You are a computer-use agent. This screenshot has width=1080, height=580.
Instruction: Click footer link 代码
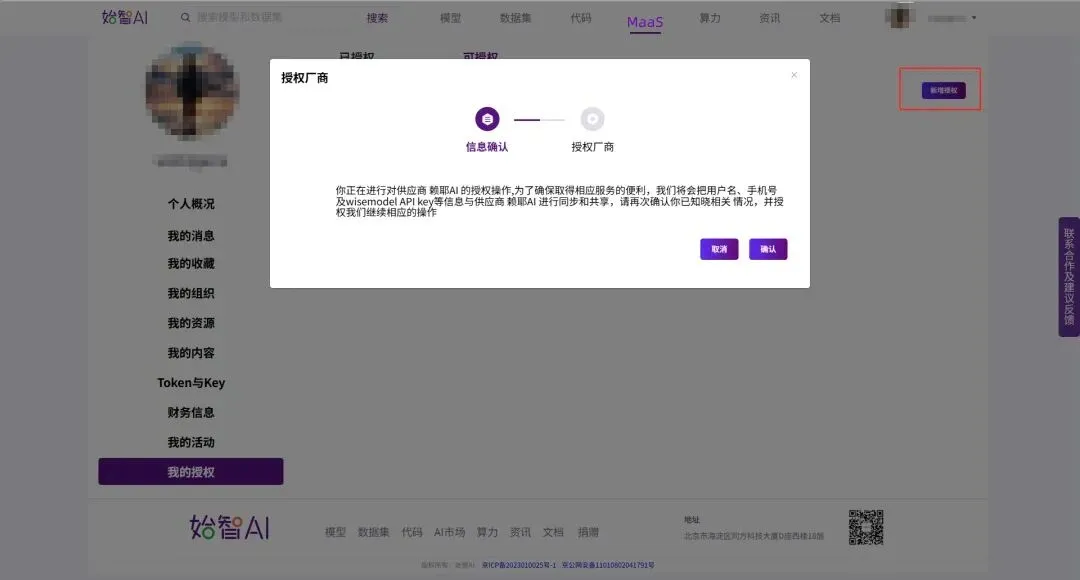pyautogui.click(x=412, y=532)
